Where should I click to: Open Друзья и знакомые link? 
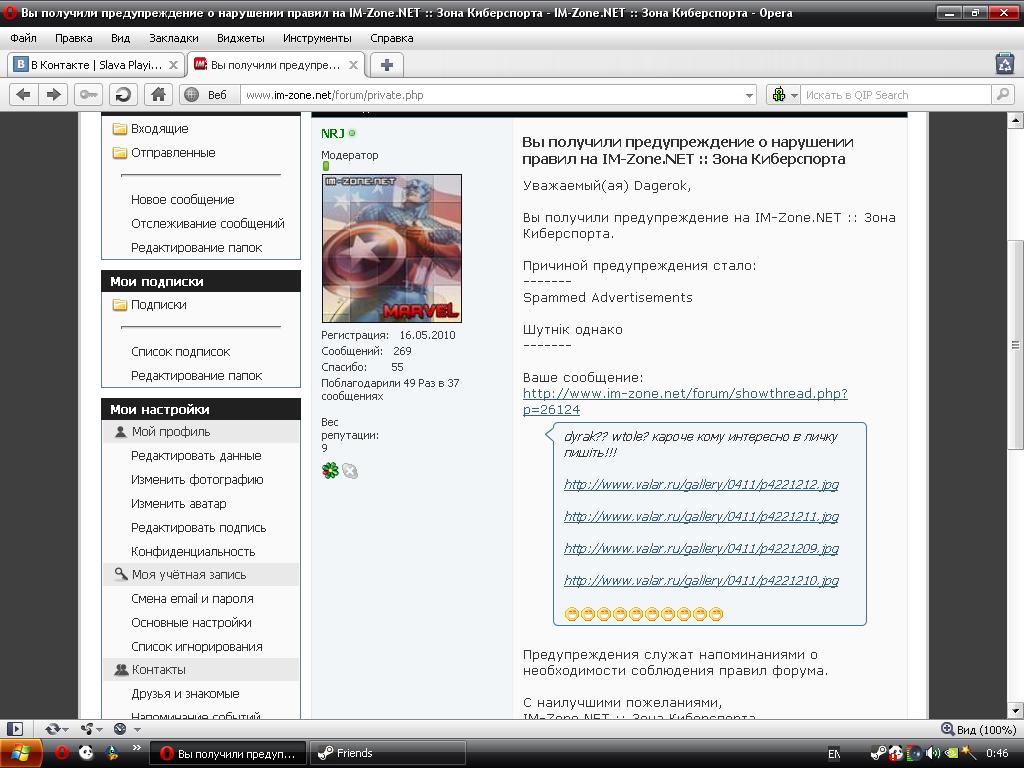[x=185, y=694]
